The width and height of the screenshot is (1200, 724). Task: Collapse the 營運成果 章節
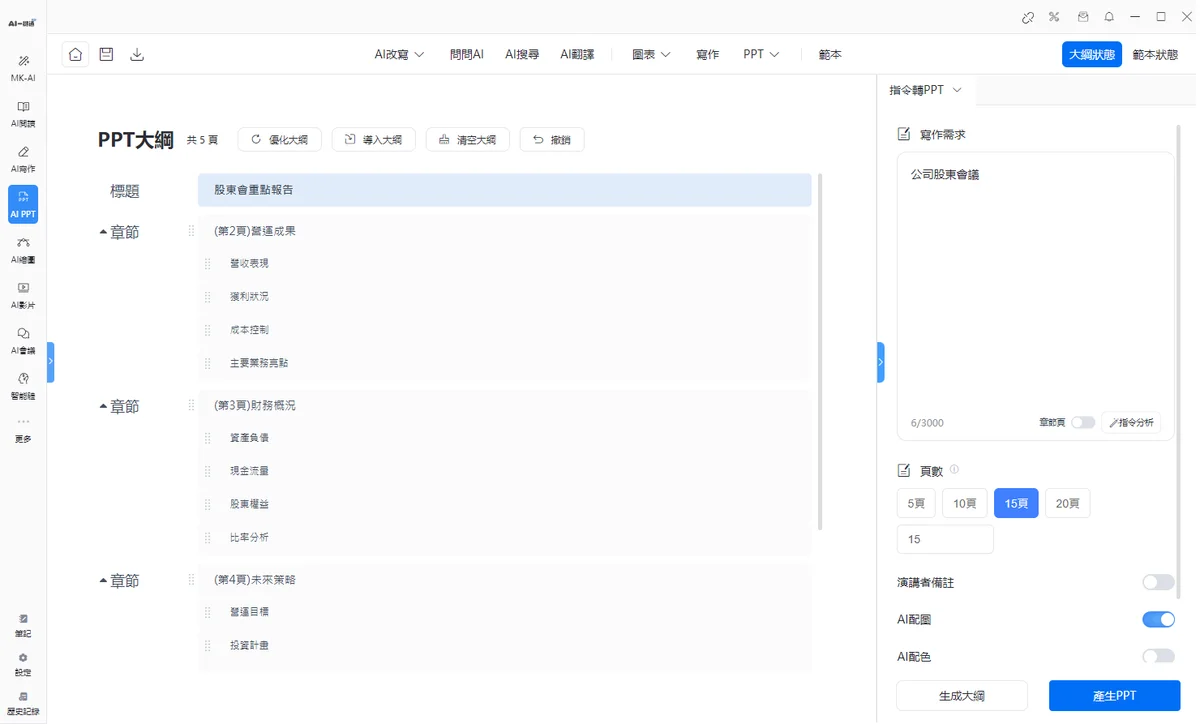pos(103,232)
